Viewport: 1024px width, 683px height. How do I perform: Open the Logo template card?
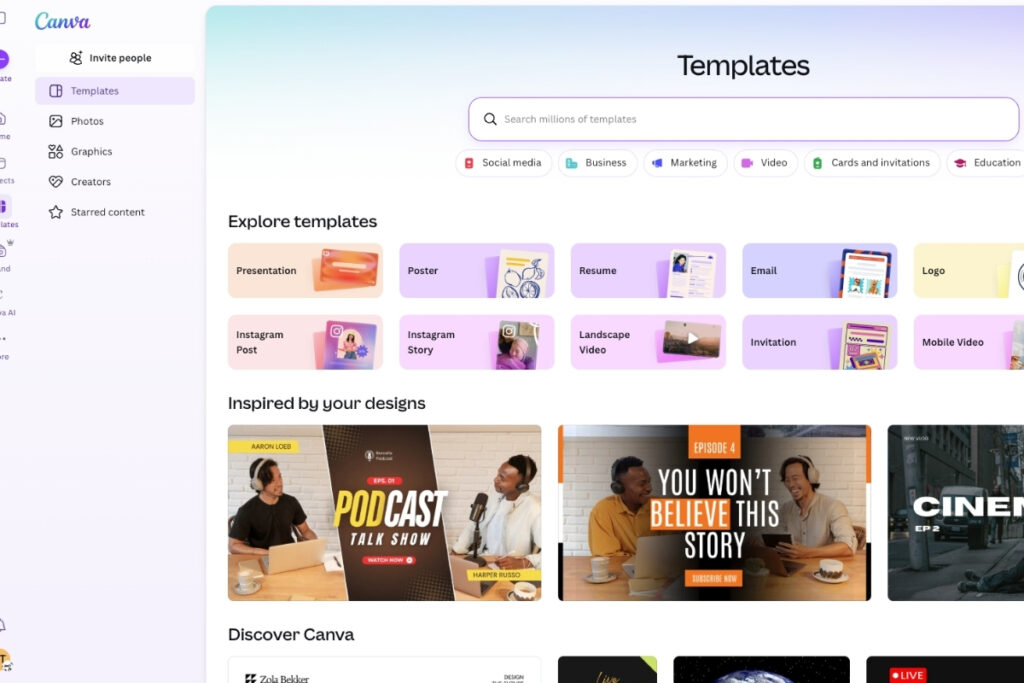pyautogui.click(x=969, y=270)
